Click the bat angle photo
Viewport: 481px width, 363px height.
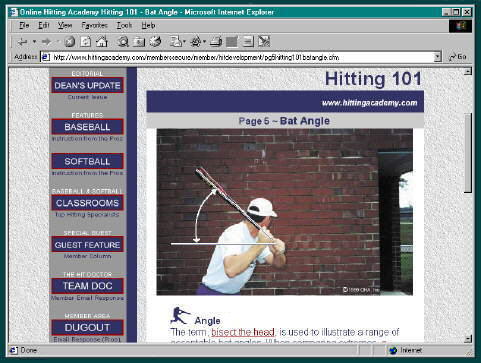(285, 212)
